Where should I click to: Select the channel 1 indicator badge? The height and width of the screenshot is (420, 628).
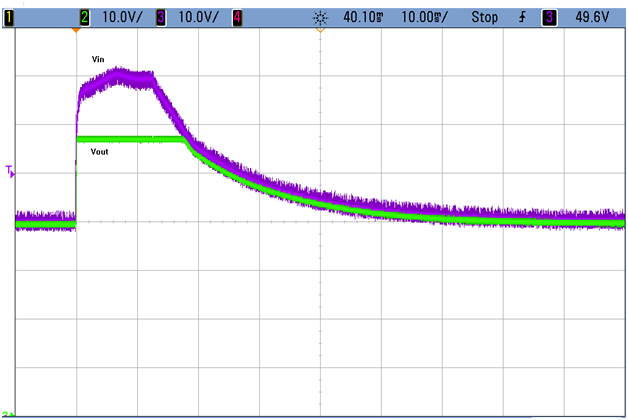[x=8, y=16]
